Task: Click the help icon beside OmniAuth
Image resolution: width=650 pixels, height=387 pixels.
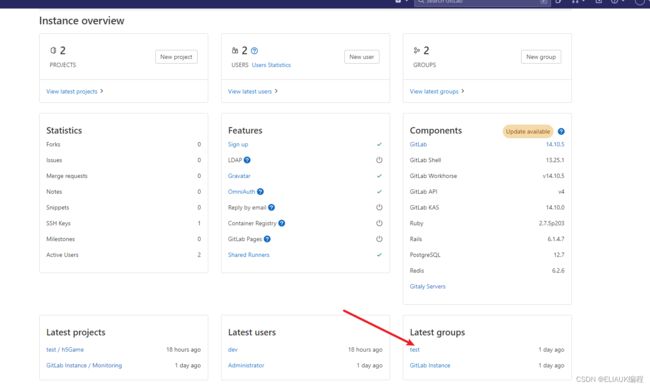Action: click(260, 191)
